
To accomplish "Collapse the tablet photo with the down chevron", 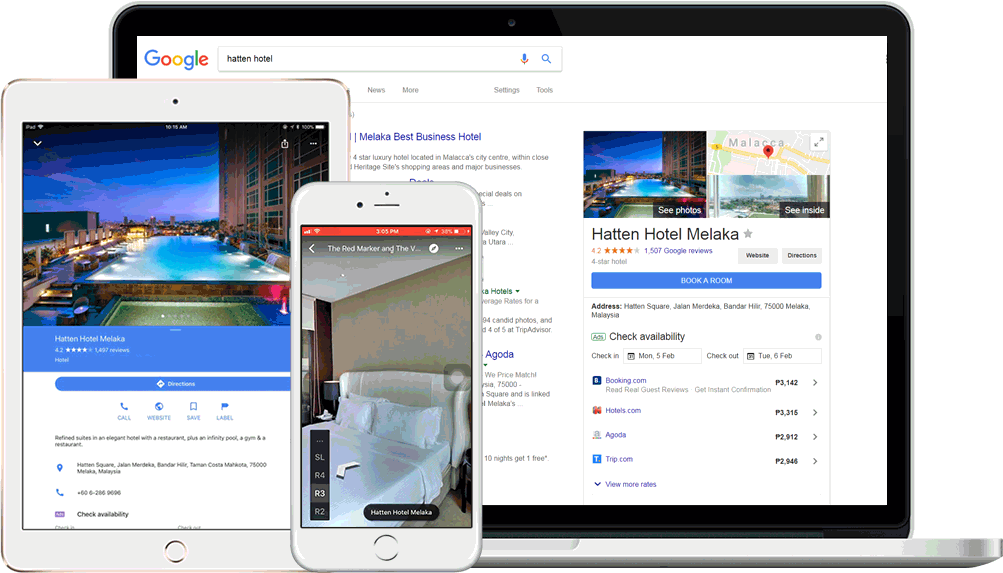I will tap(38, 144).
